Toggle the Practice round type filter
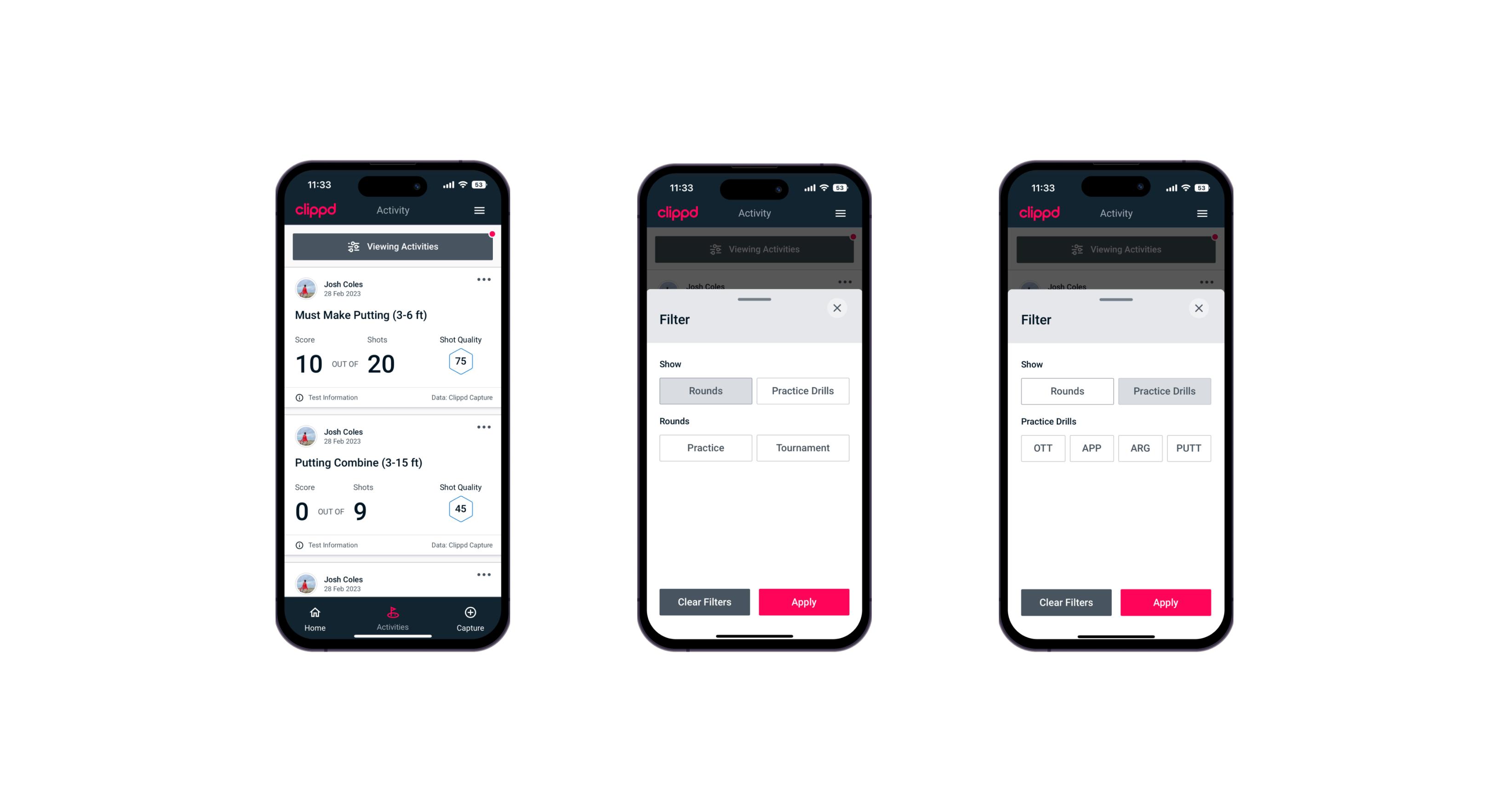The image size is (1509, 812). [706, 448]
